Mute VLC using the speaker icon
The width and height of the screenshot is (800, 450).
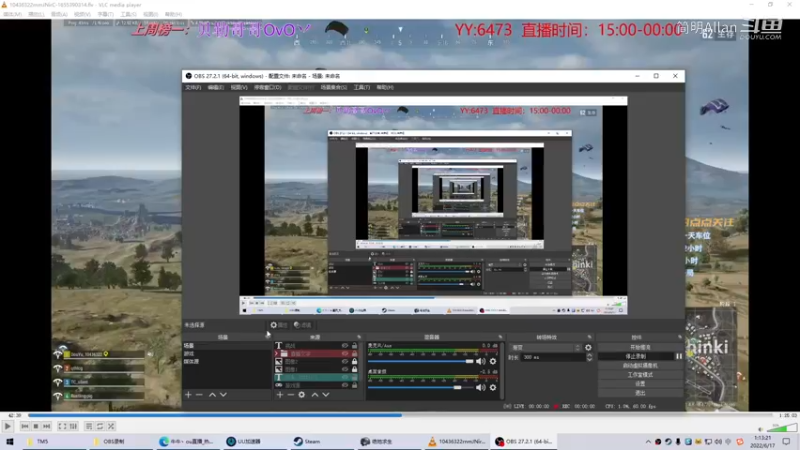pyautogui.click(x=761, y=429)
